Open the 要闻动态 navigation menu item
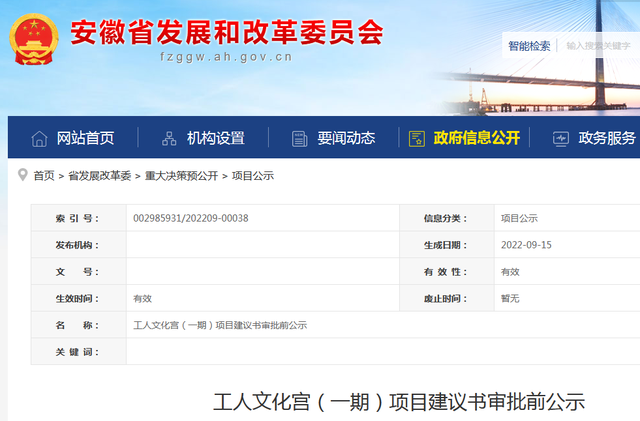The width and height of the screenshot is (640, 421). click(x=346, y=138)
